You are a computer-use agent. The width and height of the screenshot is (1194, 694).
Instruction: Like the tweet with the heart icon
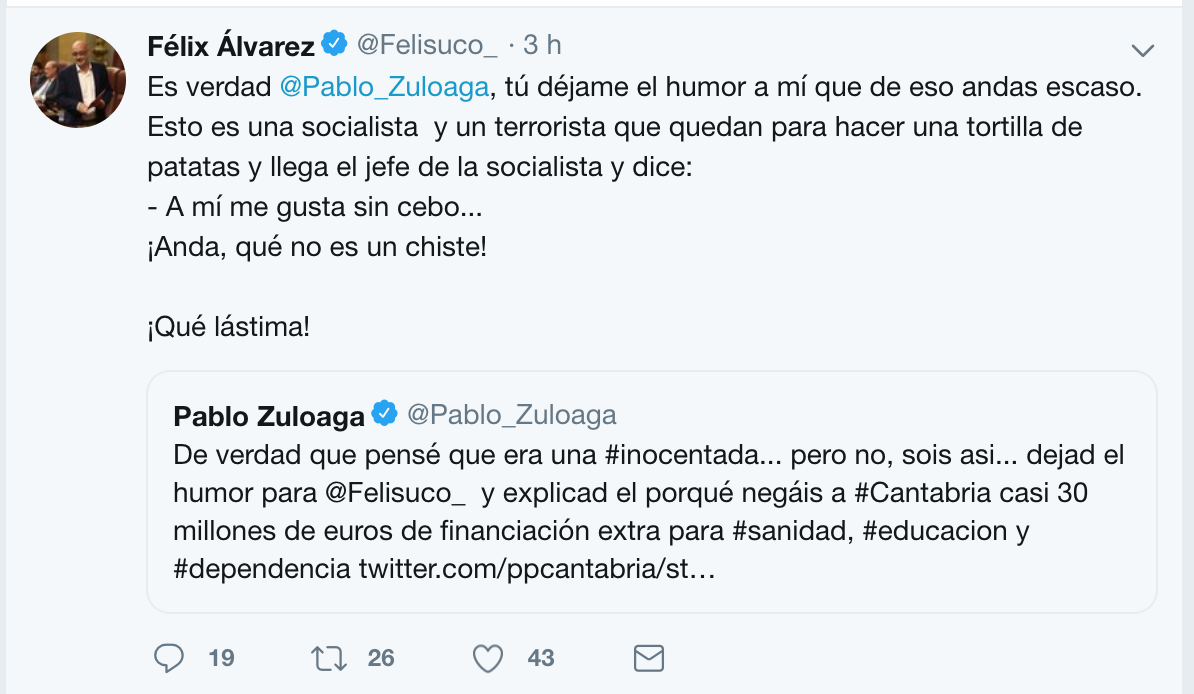(487, 657)
